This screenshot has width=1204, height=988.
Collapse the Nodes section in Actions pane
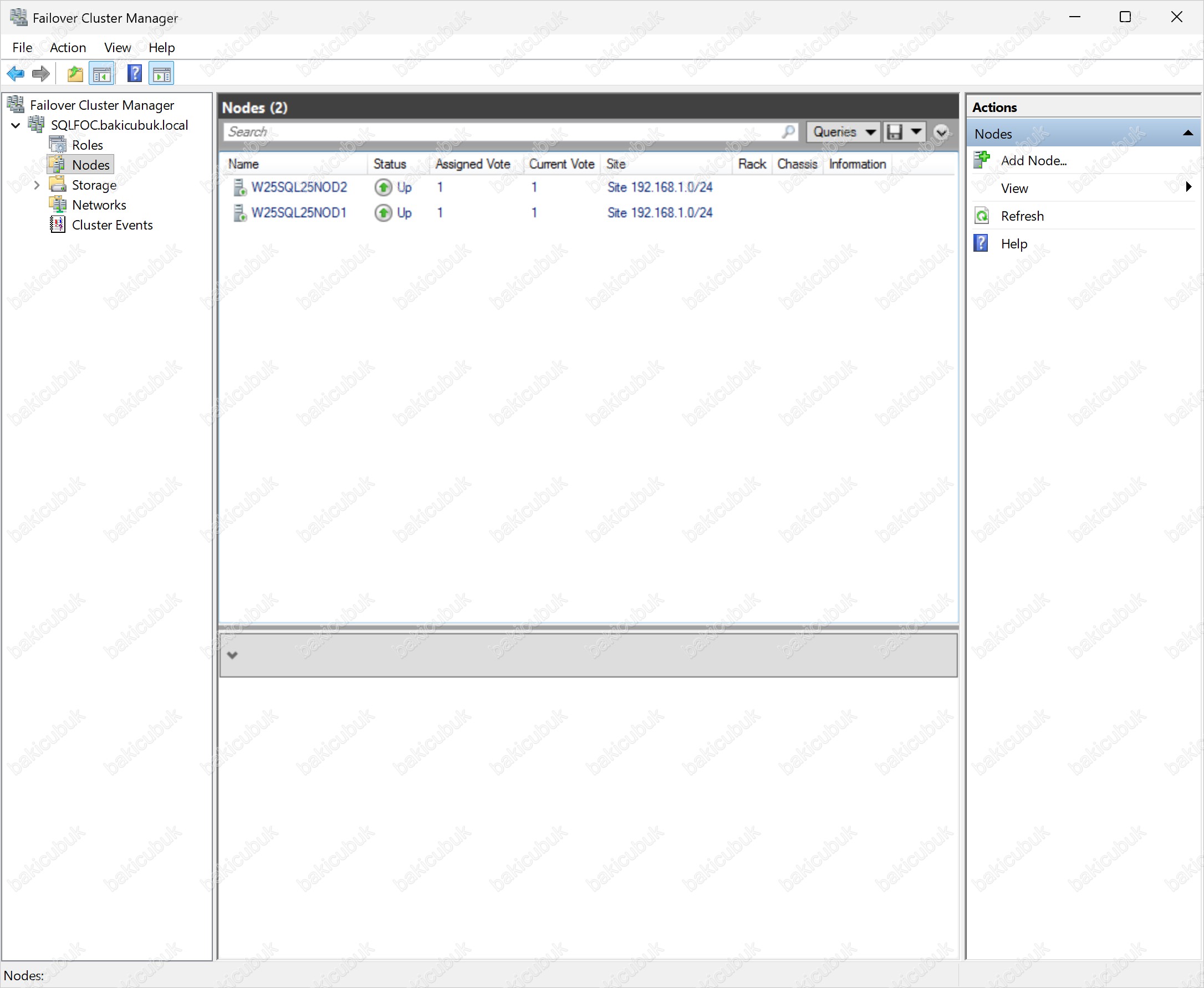point(1187,134)
